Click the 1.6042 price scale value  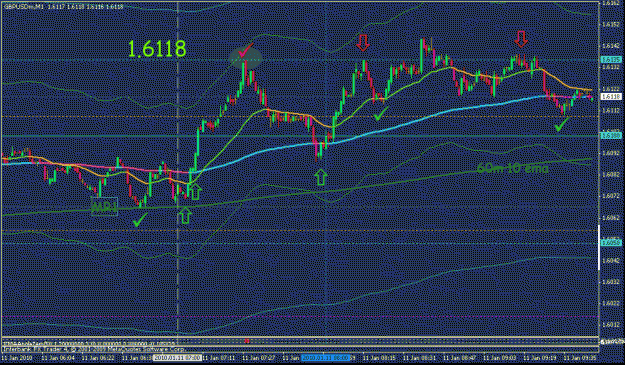612,260
